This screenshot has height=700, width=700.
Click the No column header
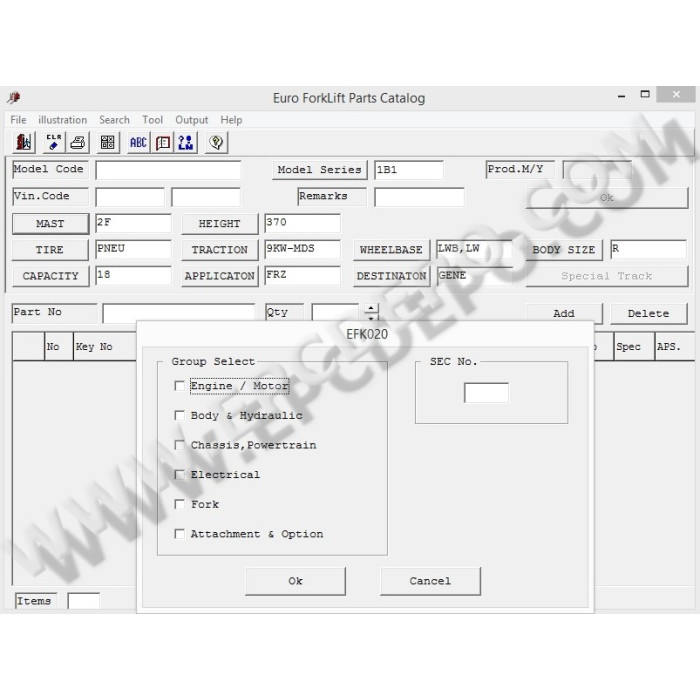58,346
